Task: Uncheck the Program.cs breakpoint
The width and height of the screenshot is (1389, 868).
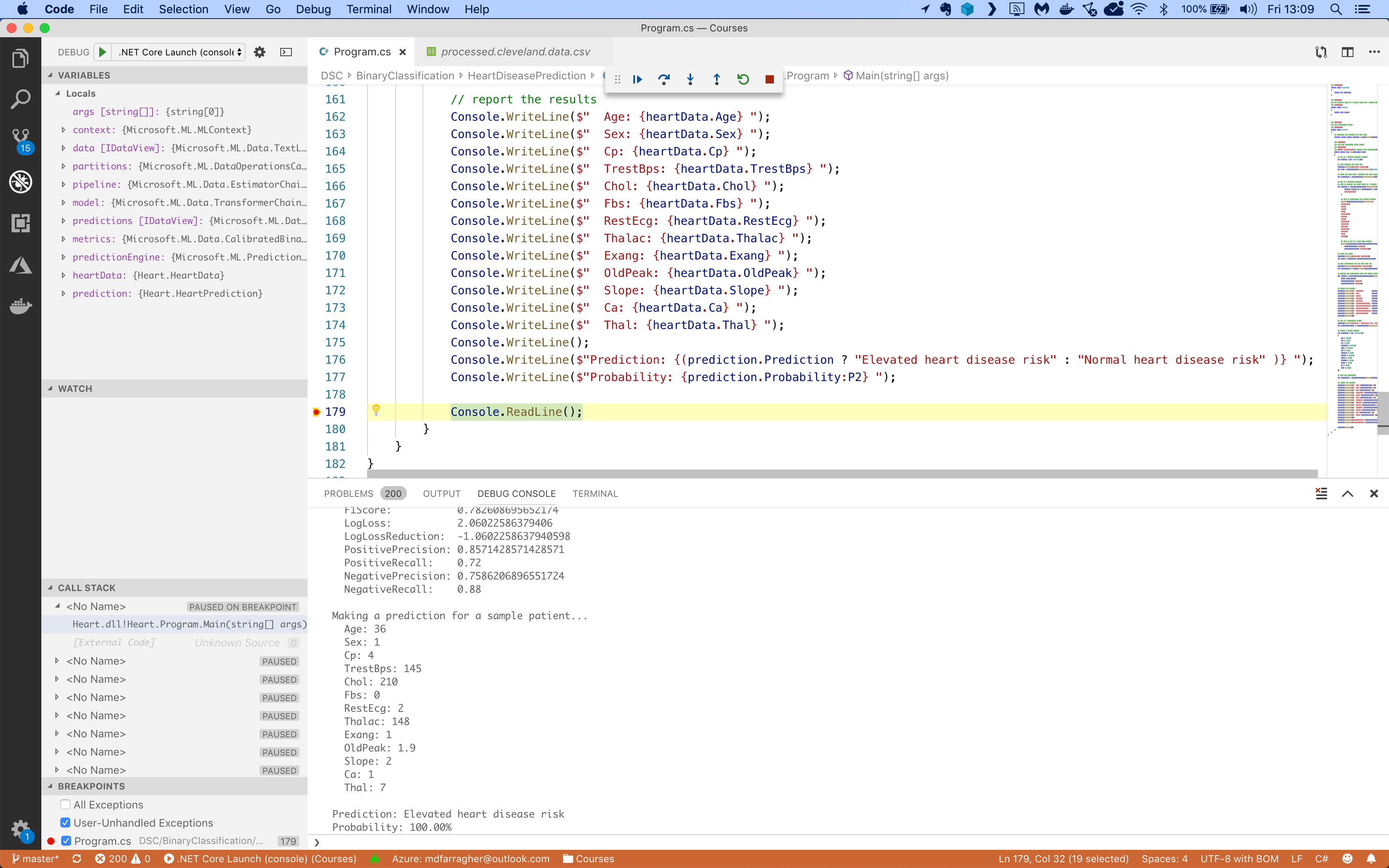Action: pos(65,840)
